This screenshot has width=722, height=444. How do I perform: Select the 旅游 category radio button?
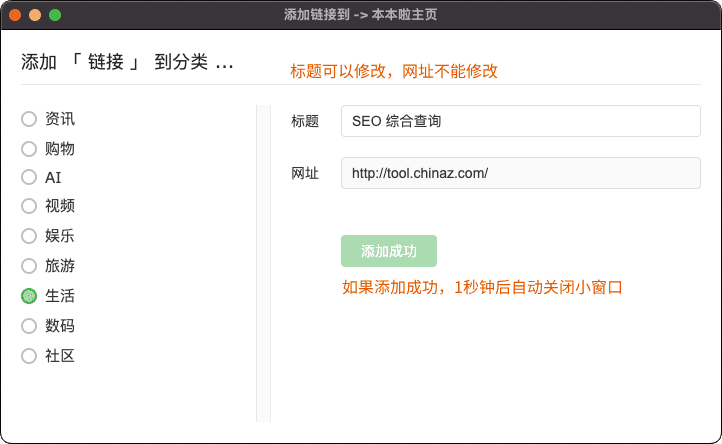[29, 266]
